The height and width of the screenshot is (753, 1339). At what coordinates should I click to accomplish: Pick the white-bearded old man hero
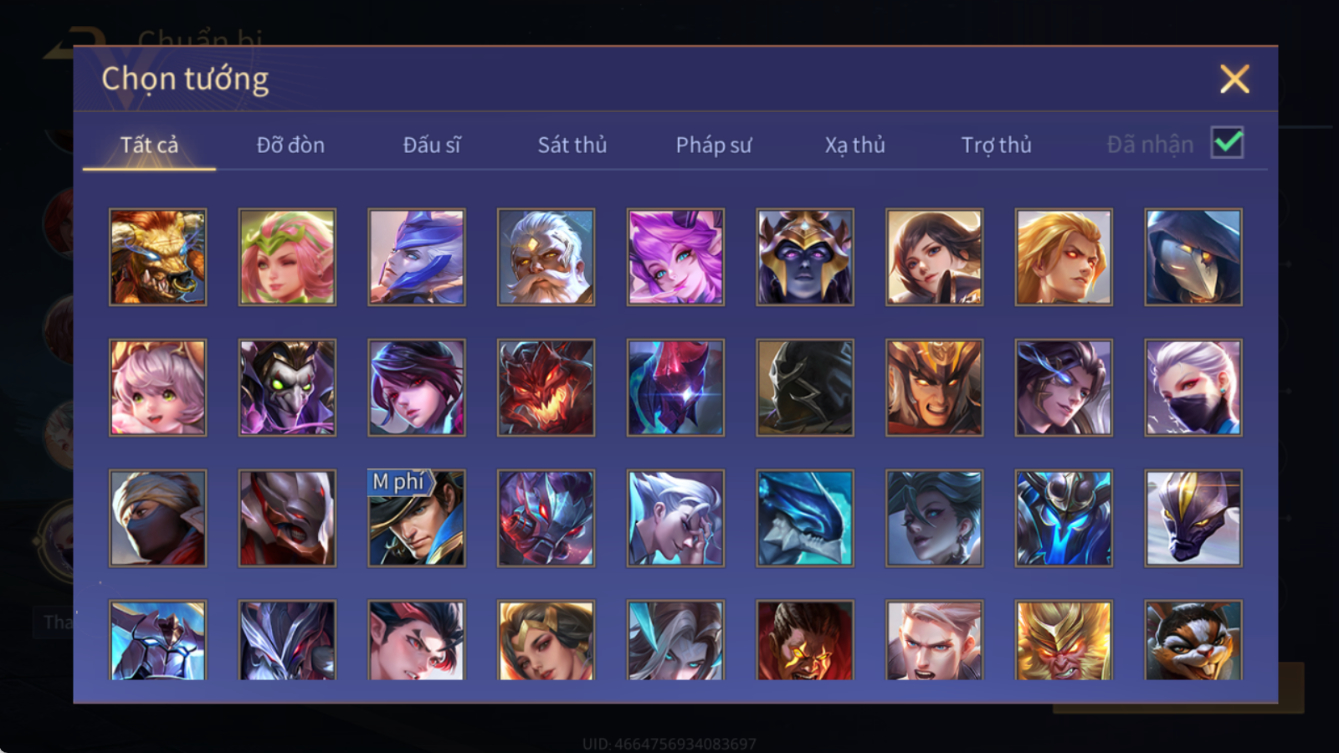[x=546, y=257]
